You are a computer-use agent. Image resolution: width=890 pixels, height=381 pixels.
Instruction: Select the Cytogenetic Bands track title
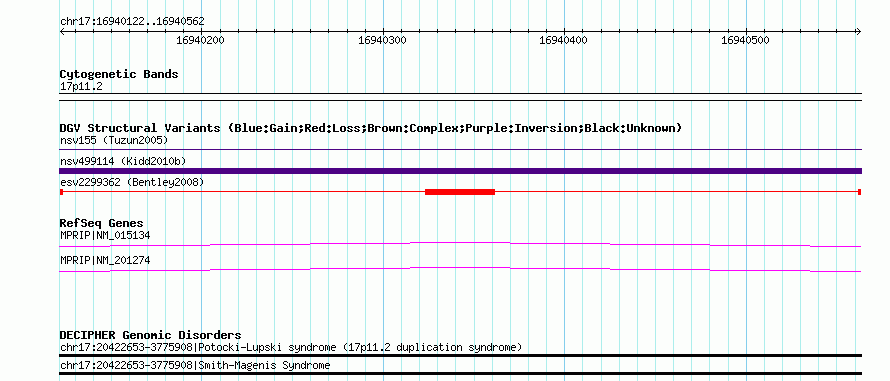(119, 74)
